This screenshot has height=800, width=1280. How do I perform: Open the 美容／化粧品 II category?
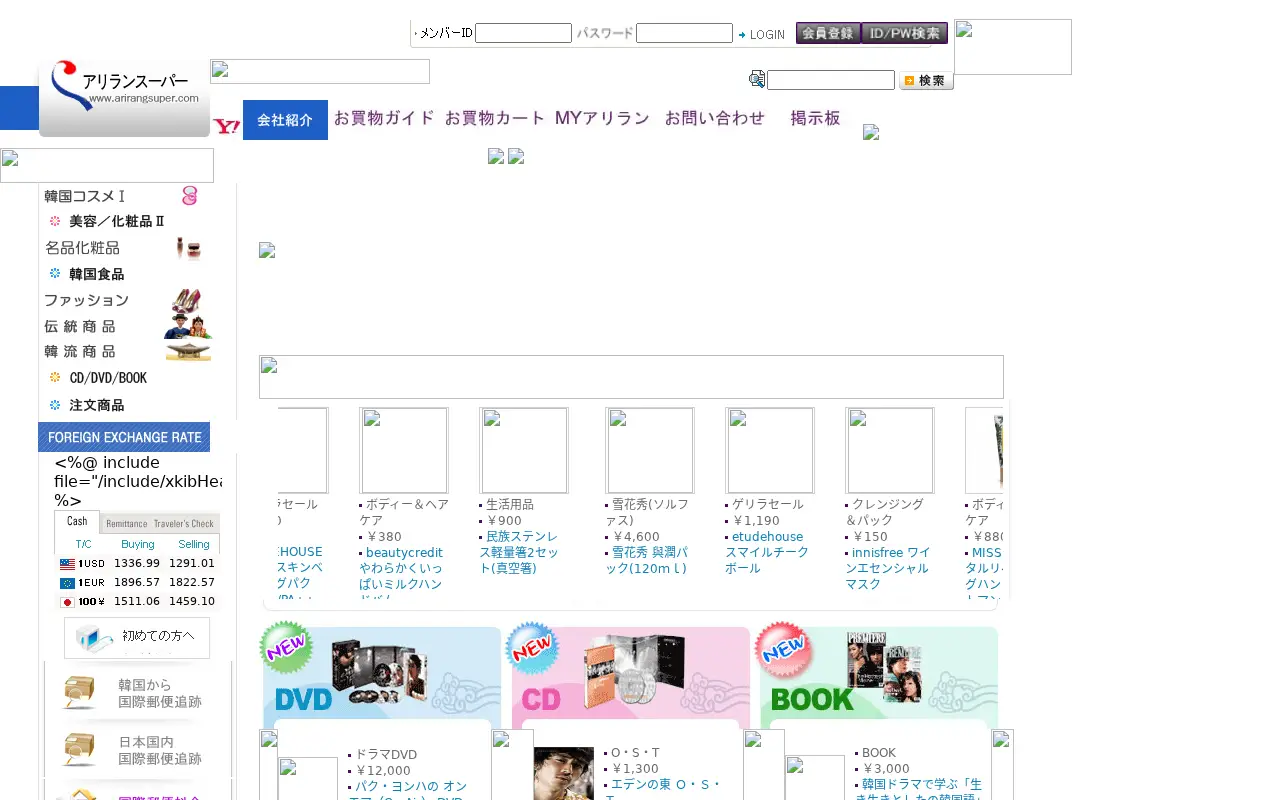(x=124, y=221)
